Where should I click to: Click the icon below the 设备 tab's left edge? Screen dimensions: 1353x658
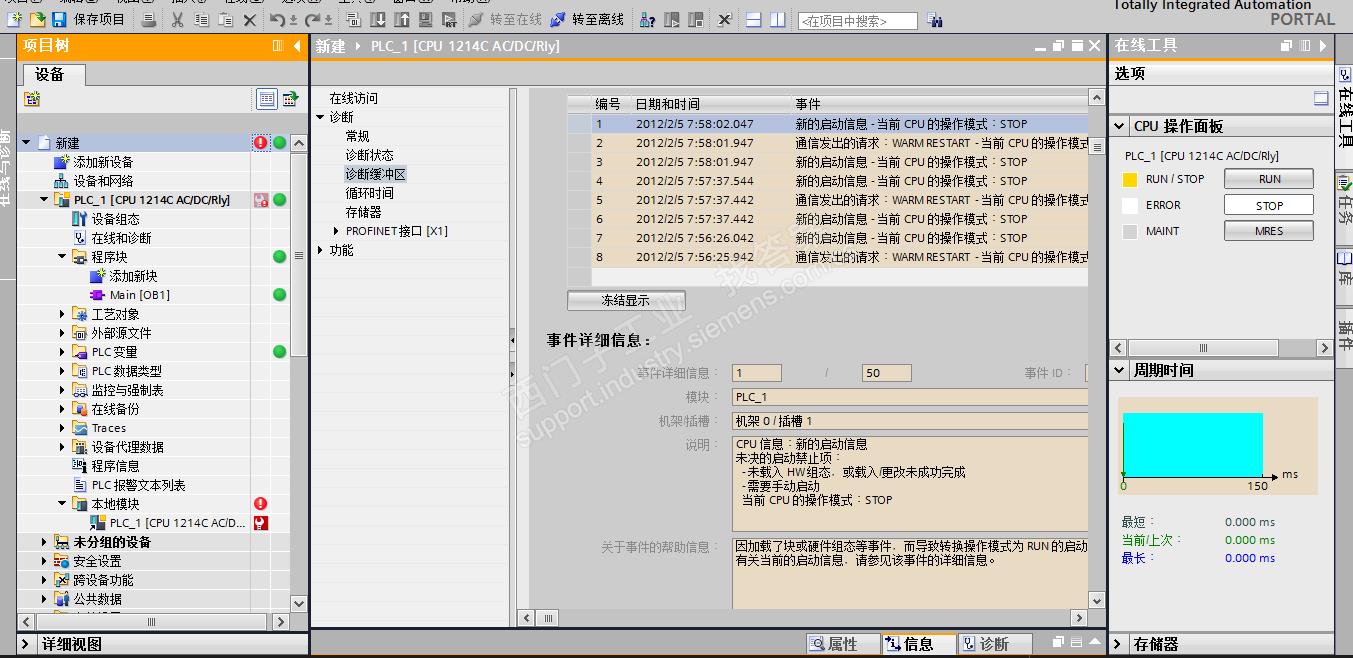point(32,98)
